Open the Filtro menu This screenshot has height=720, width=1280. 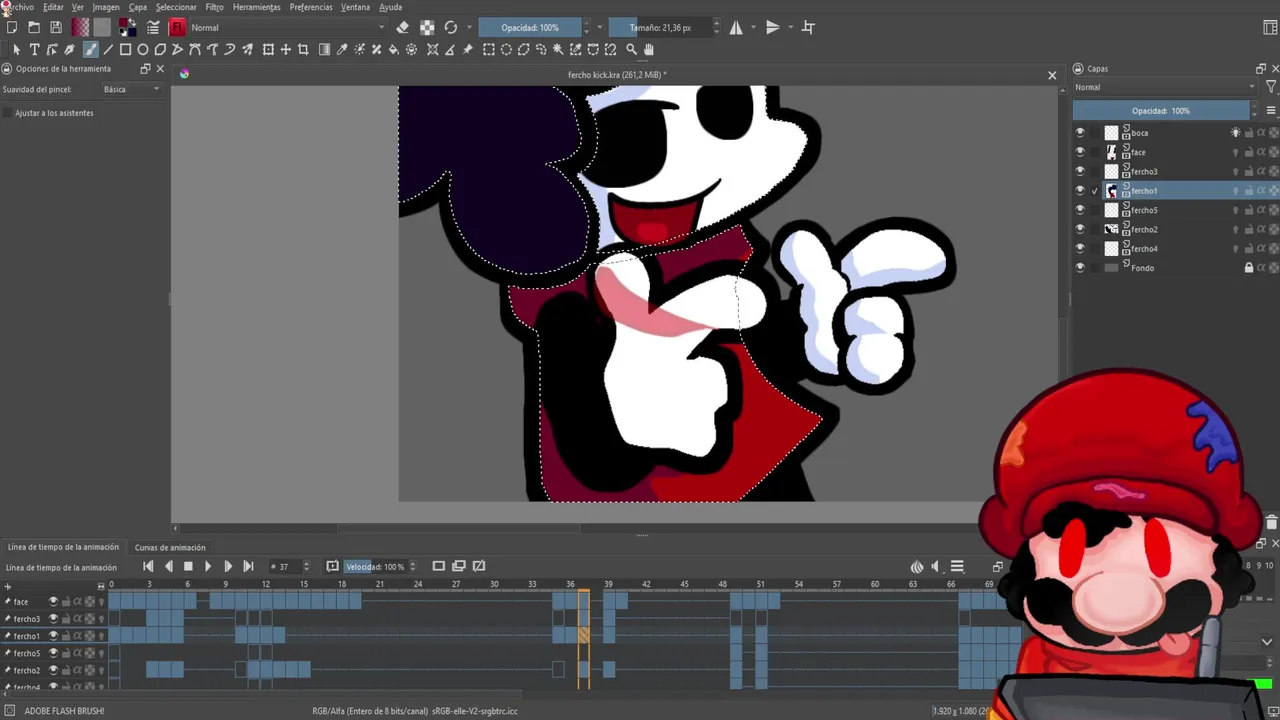(215, 7)
